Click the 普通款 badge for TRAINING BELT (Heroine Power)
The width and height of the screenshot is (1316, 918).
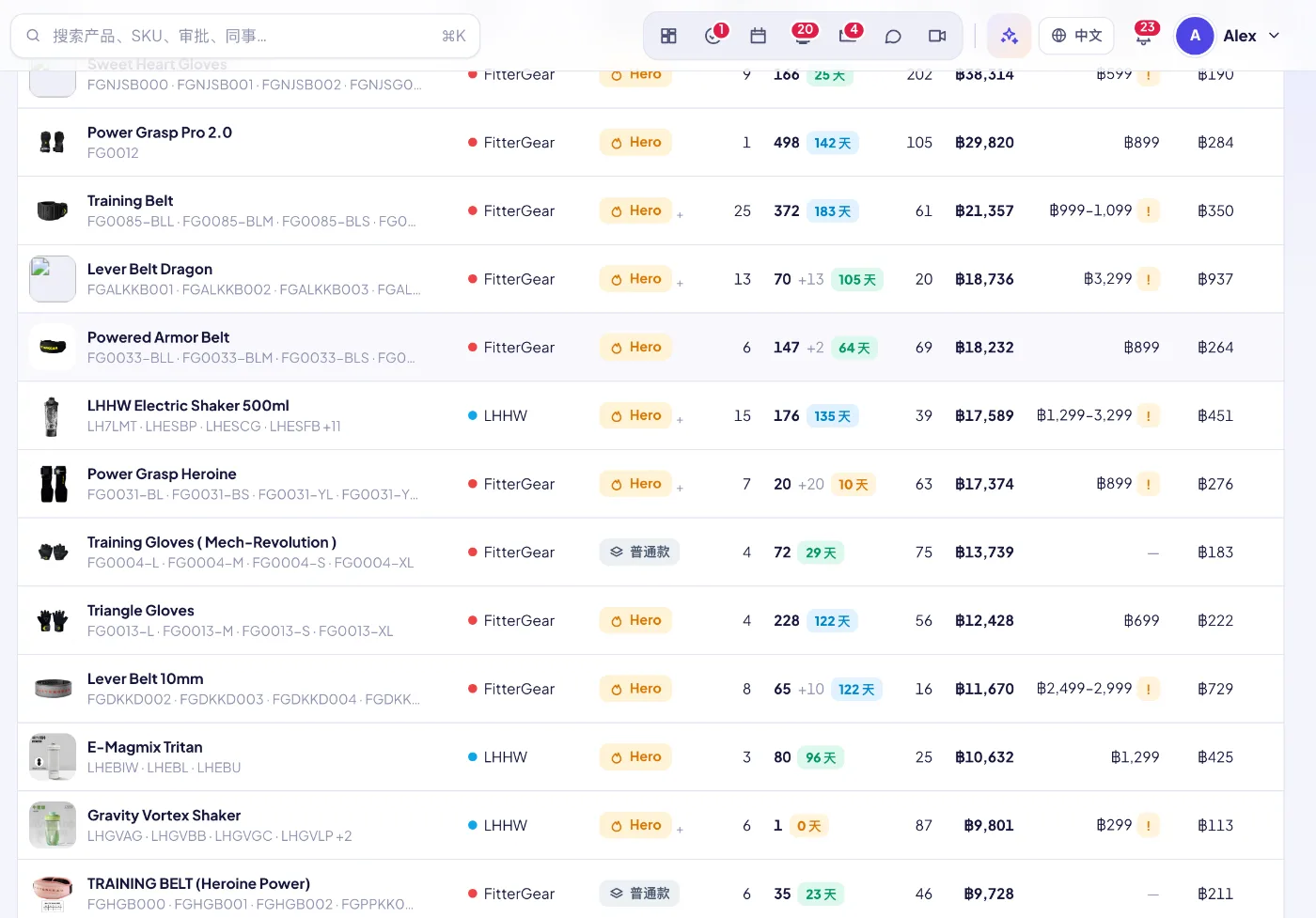coord(639,894)
